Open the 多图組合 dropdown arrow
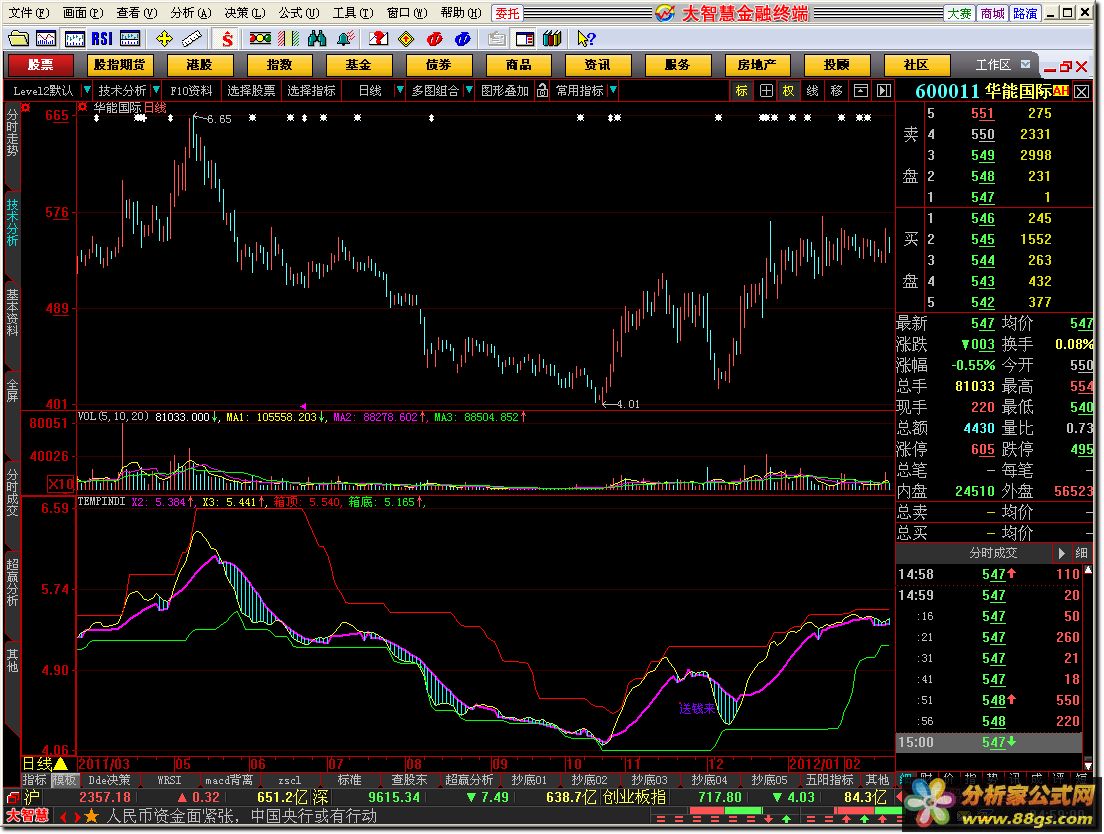 click(x=469, y=90)
